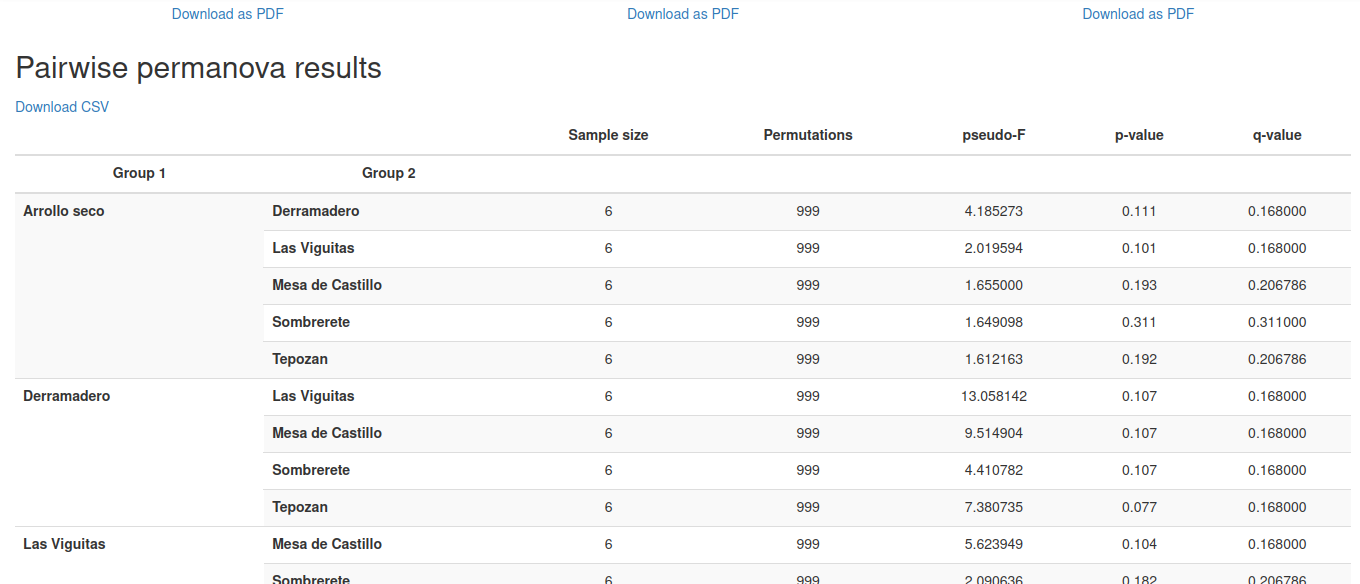1360x584 pixels.
Task: Click the Group 1 header label
Action: (139, 173)
